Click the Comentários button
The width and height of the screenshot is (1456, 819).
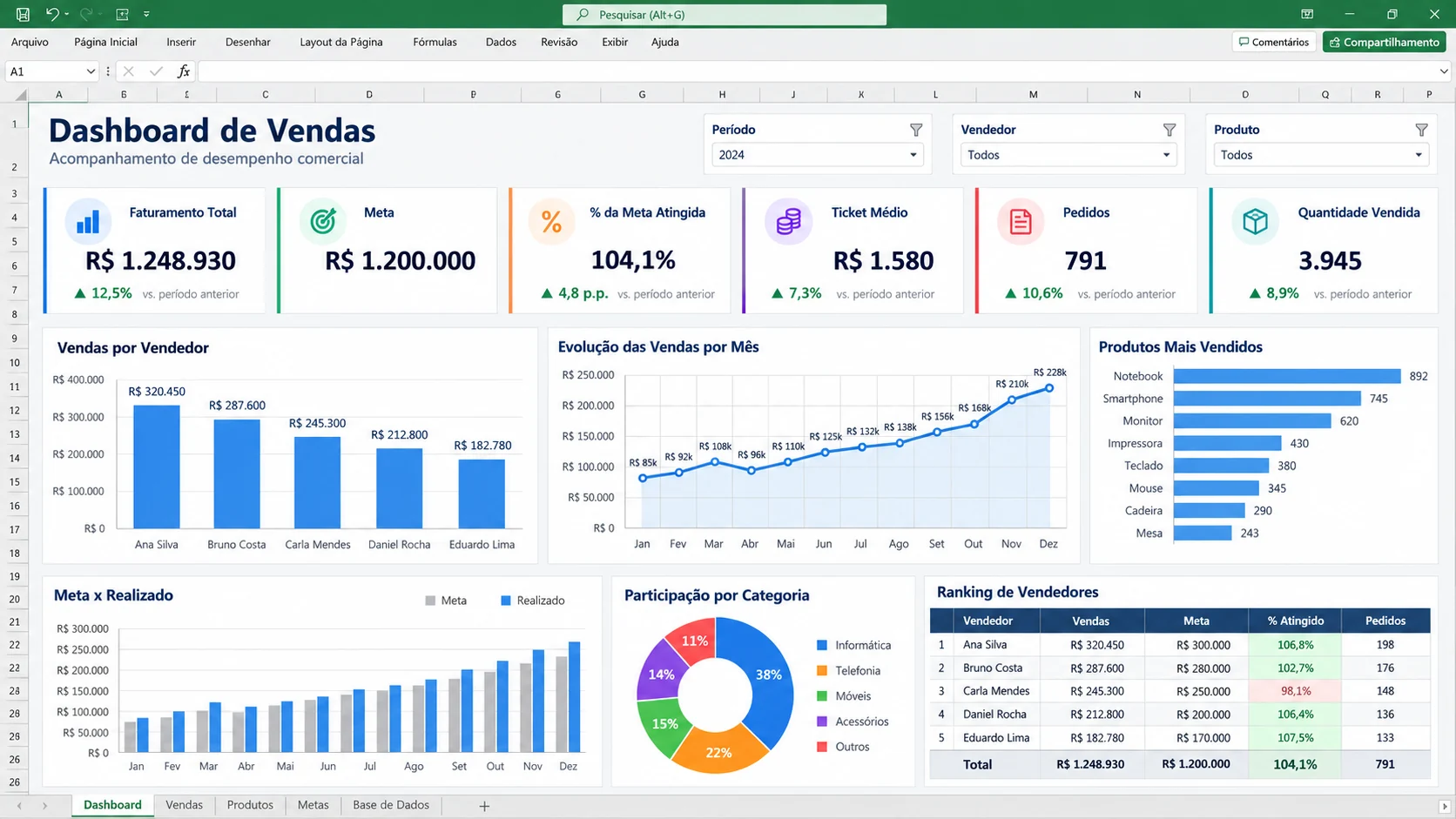pyautogui.click(x=1274, y=42)
